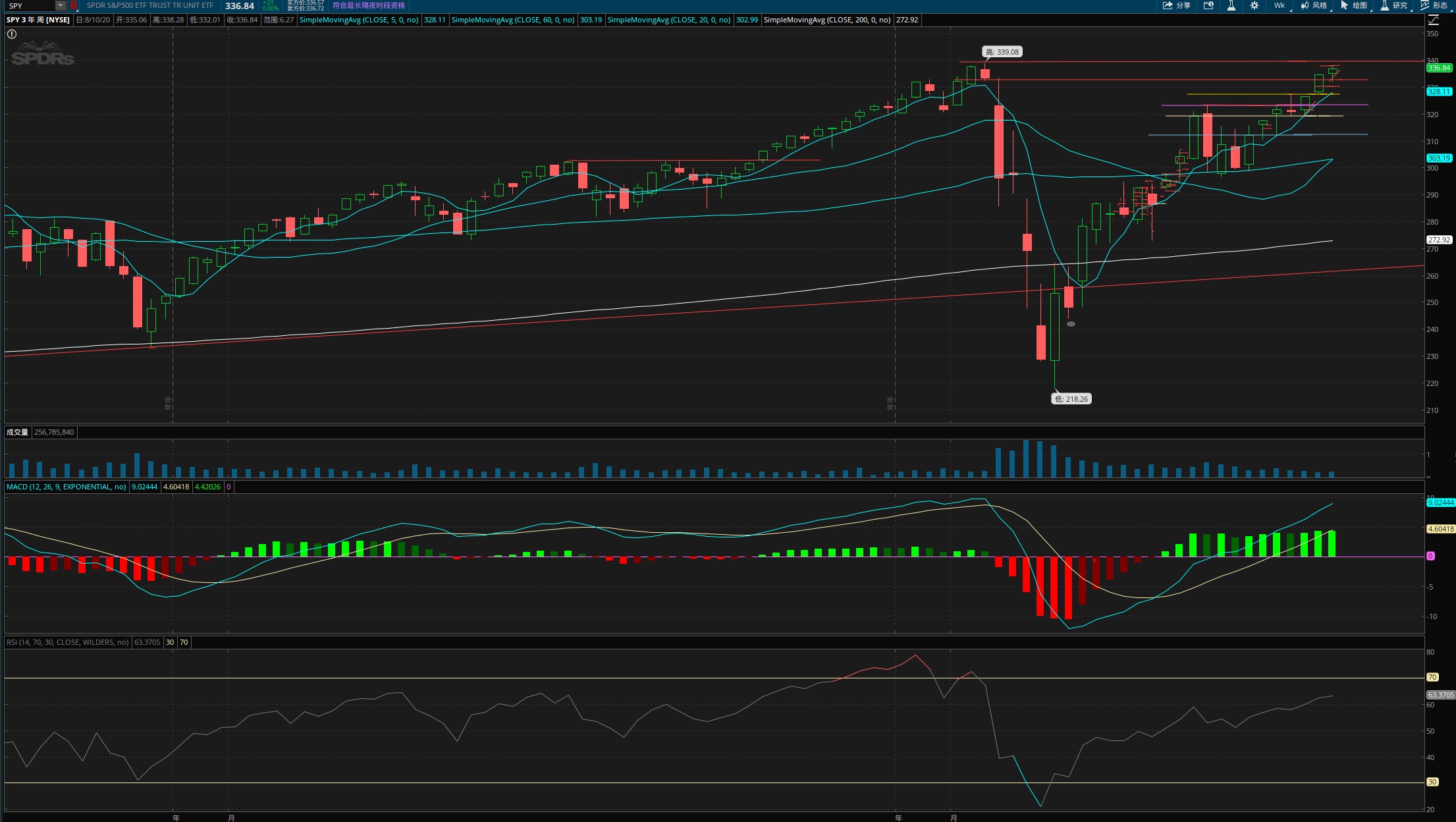Screen dimensions: 1456x822
Task: Click the RSI 30 oversold tag
Action: point(1432,782)
